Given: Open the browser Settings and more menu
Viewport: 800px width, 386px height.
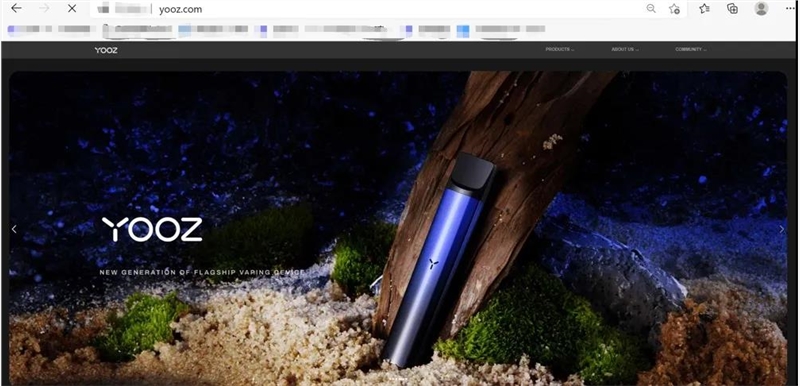Looking at the screenshot, I should [x=790, y=9].
